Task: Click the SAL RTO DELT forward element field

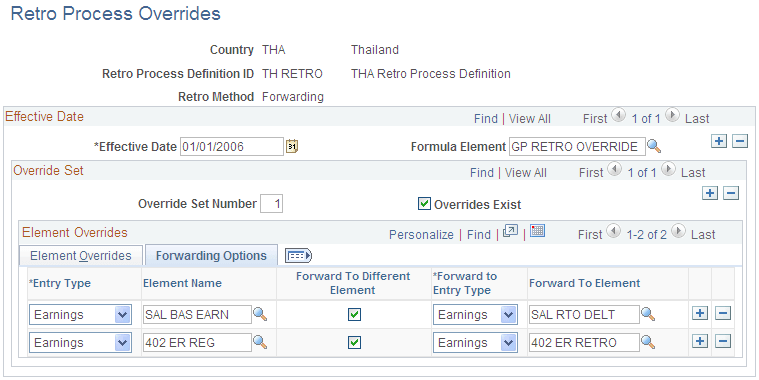Action: tap(584, 315)
